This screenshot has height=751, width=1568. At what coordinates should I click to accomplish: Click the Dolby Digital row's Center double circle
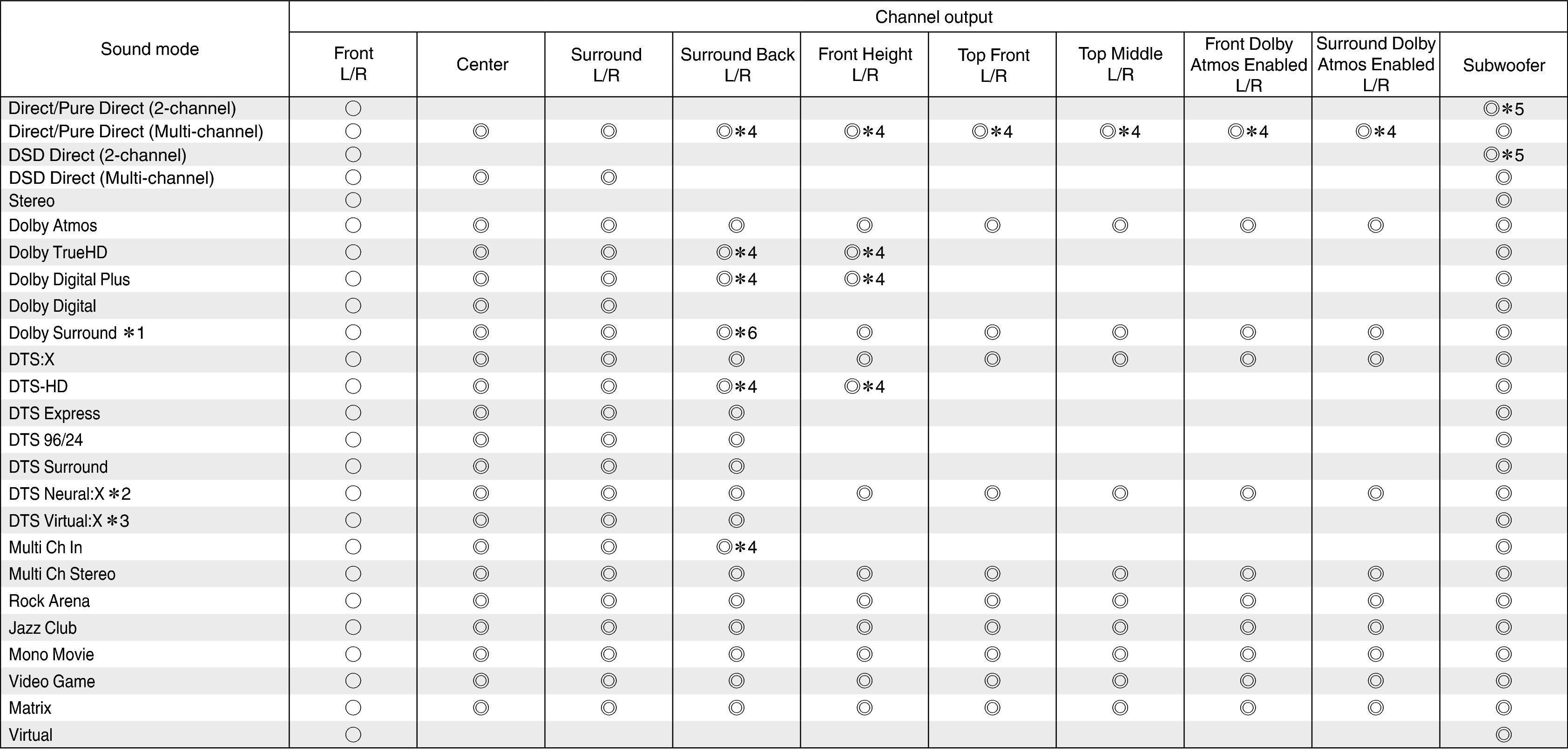click(x=481, y=306)
